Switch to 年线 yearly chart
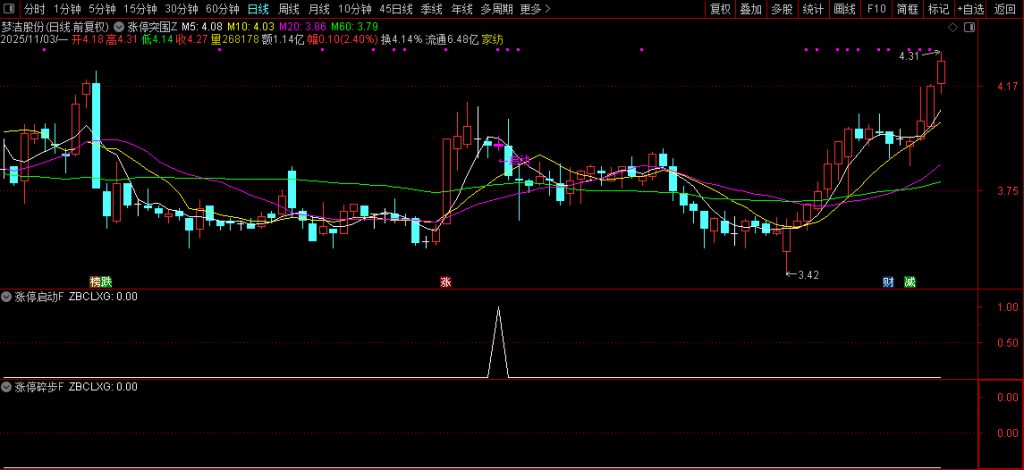 click(x=462, y=9)
